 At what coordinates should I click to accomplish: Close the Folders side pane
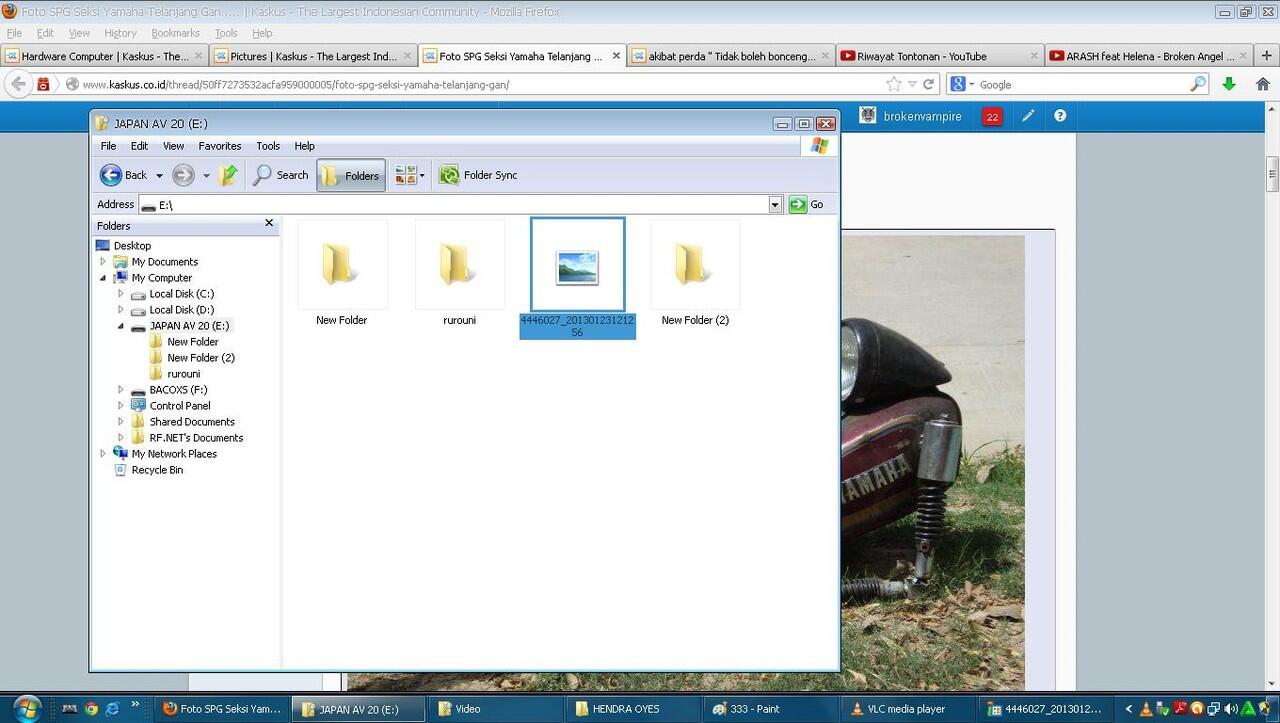pos(269,224)
